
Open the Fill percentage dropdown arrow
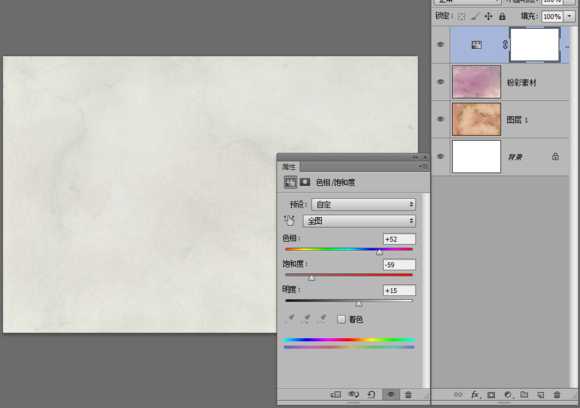(569, 16)
